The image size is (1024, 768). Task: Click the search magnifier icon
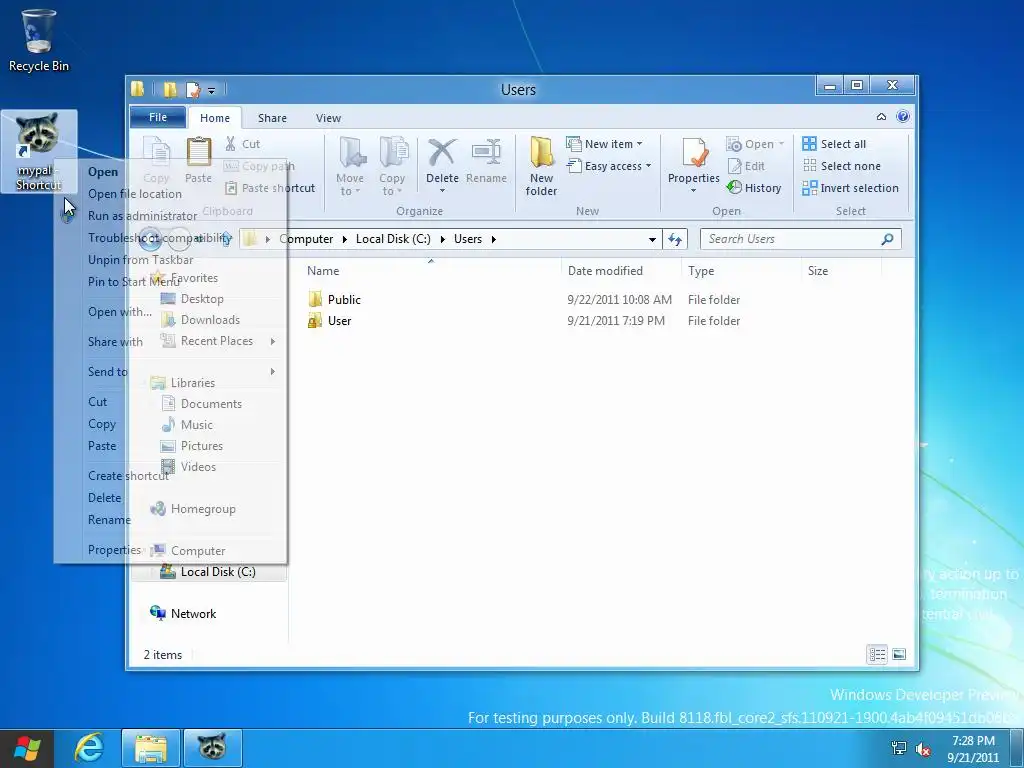pyautogui.click(x=887, y=239)
